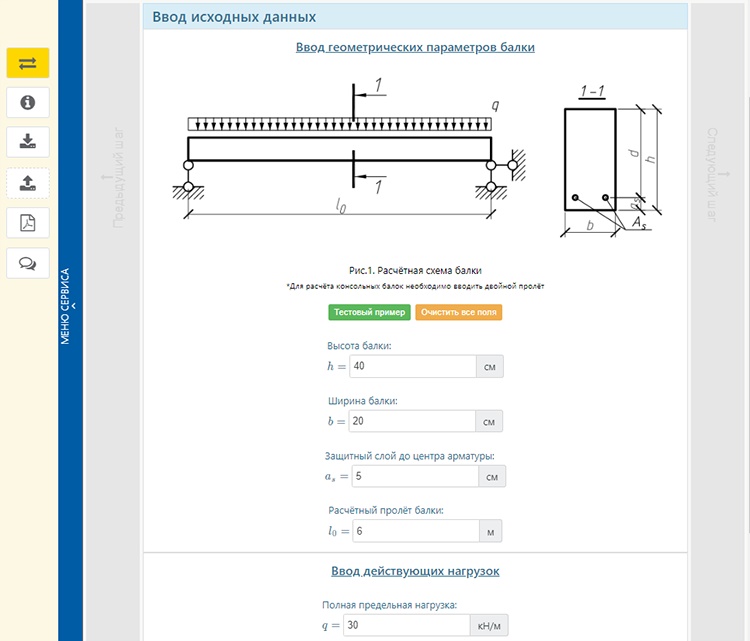Screen dimensions: 750x641
Task: Click the Ввод геометрических параметров балки heading
Action: point(415,47)
